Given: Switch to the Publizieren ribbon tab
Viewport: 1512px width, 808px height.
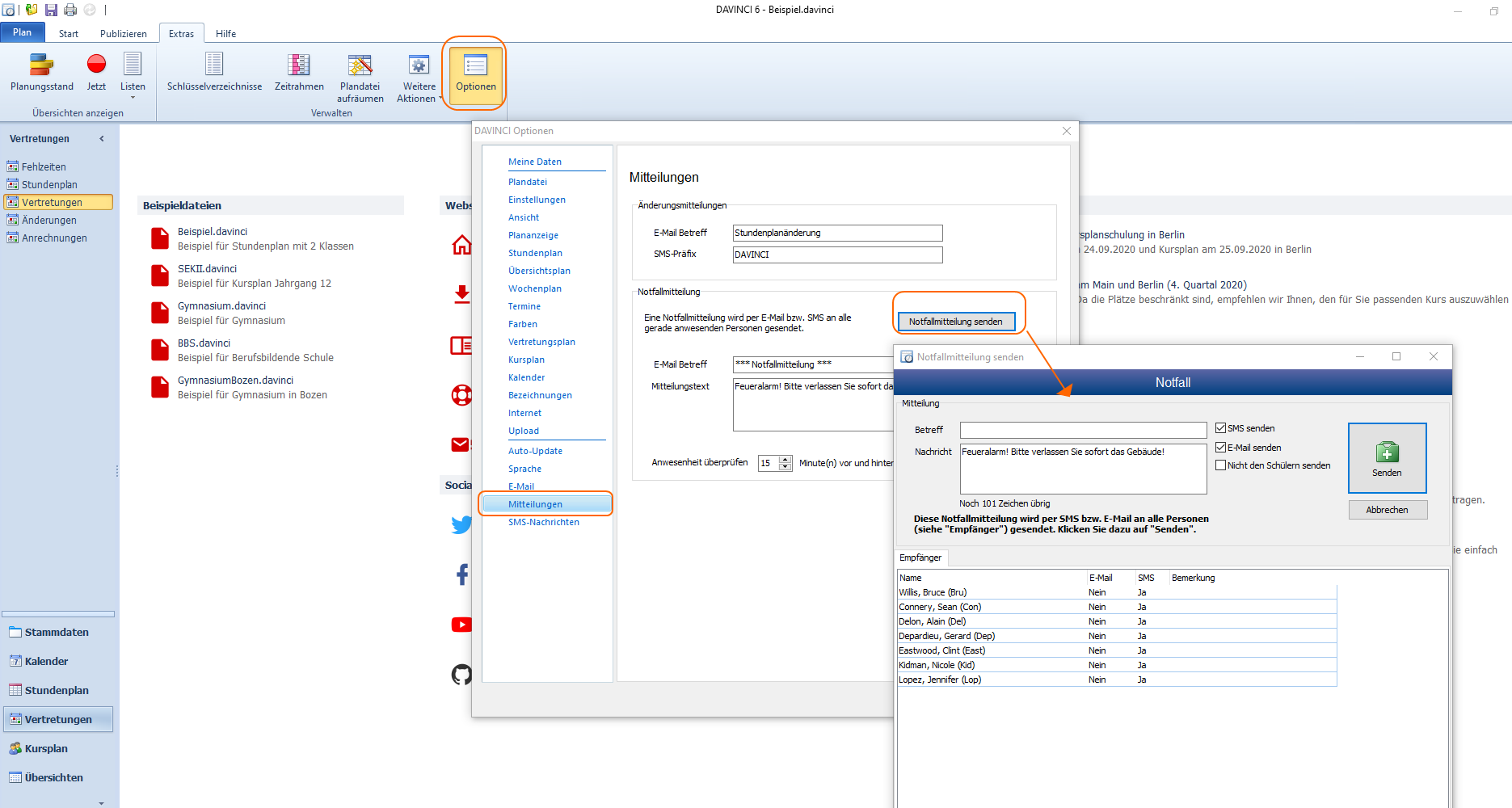Looking at the screenshot, I should [x=123, y=34].
